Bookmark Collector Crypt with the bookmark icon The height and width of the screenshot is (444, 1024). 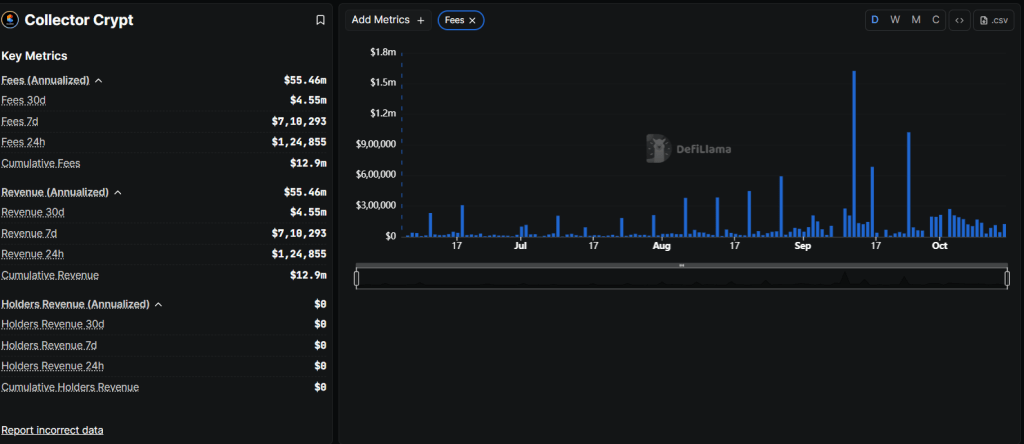[x=320, y=20]
